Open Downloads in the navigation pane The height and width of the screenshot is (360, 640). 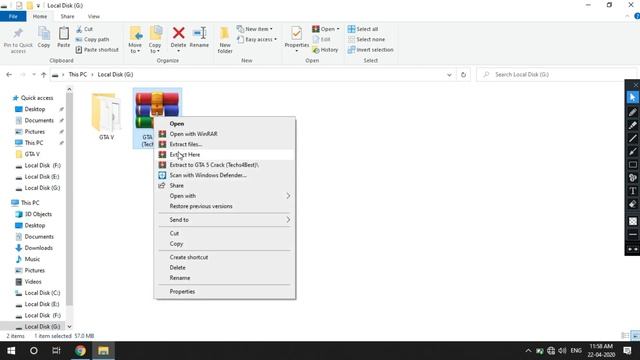pyautogui.click(x=38, y=248)
